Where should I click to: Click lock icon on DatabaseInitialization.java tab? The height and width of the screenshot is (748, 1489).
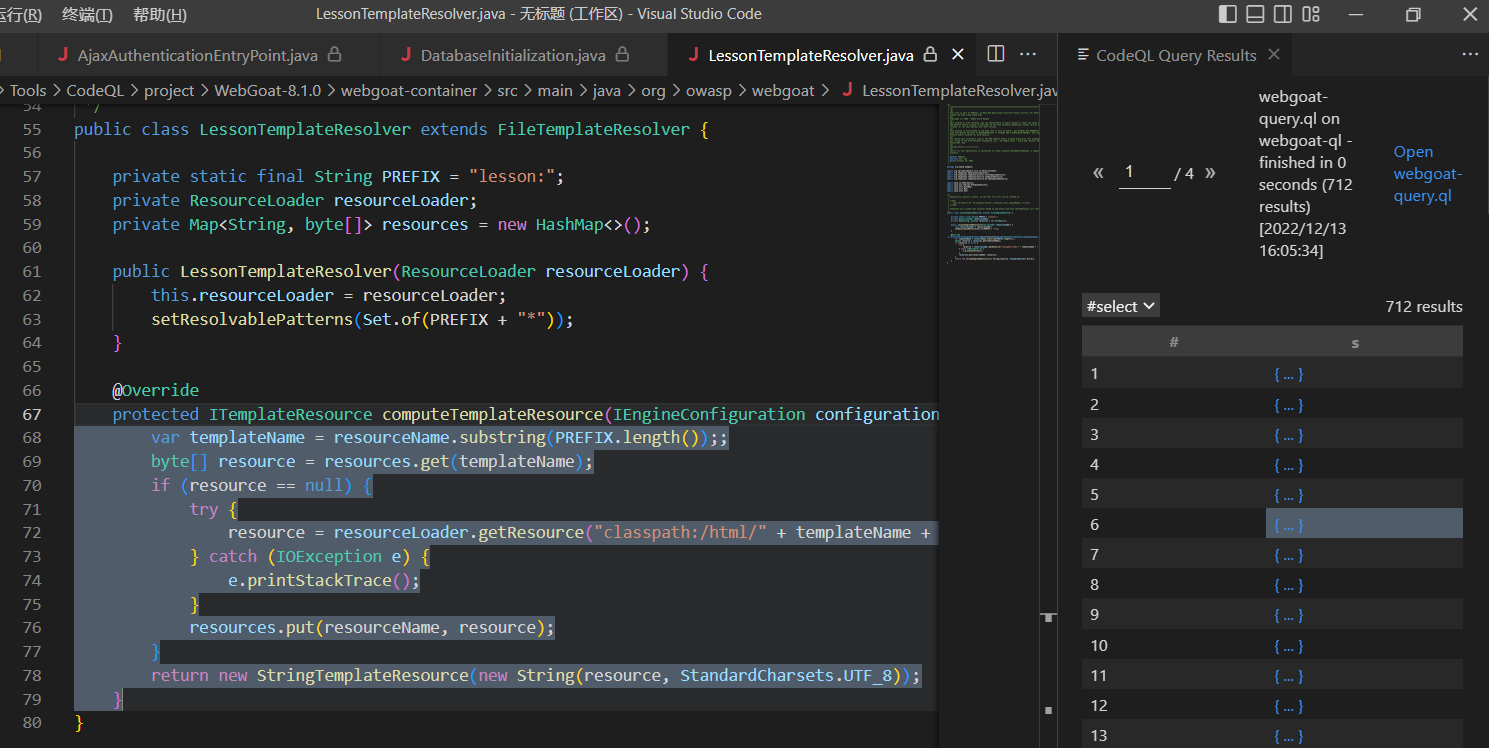pyautogui.click(x=622, y=55)
